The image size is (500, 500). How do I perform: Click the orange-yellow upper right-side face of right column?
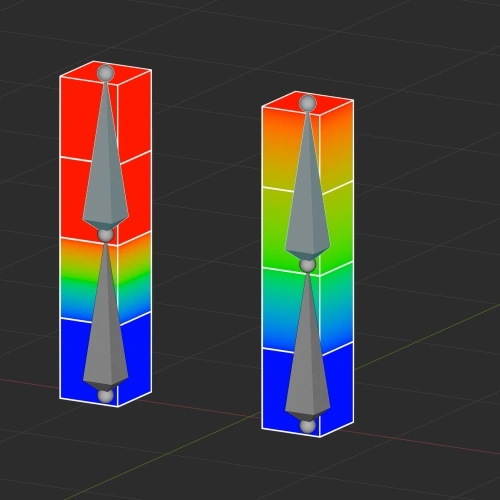(x=337, y=147)
